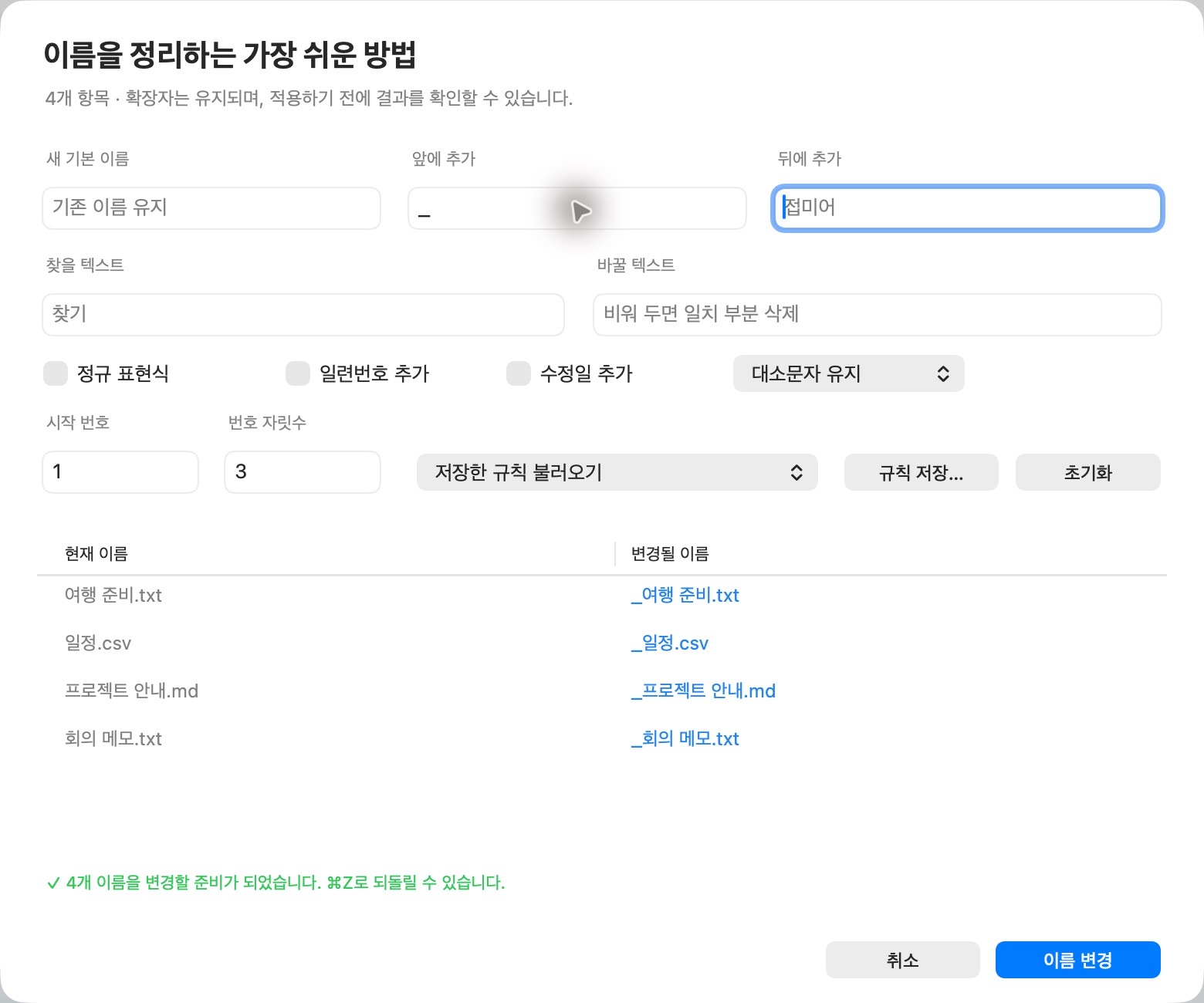Expand the 저장한 규칙 불러오기 menu

(617, 472)
